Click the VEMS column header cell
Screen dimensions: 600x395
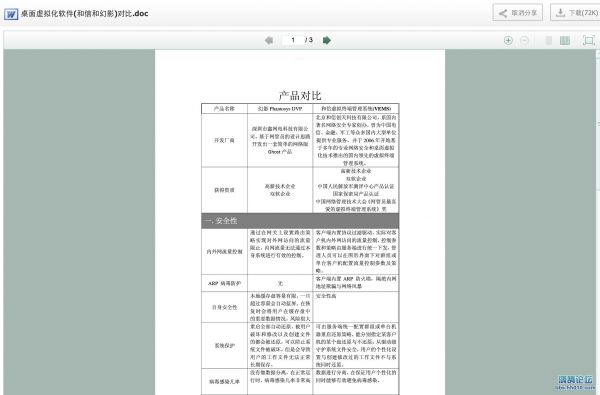tap(356, 109)
